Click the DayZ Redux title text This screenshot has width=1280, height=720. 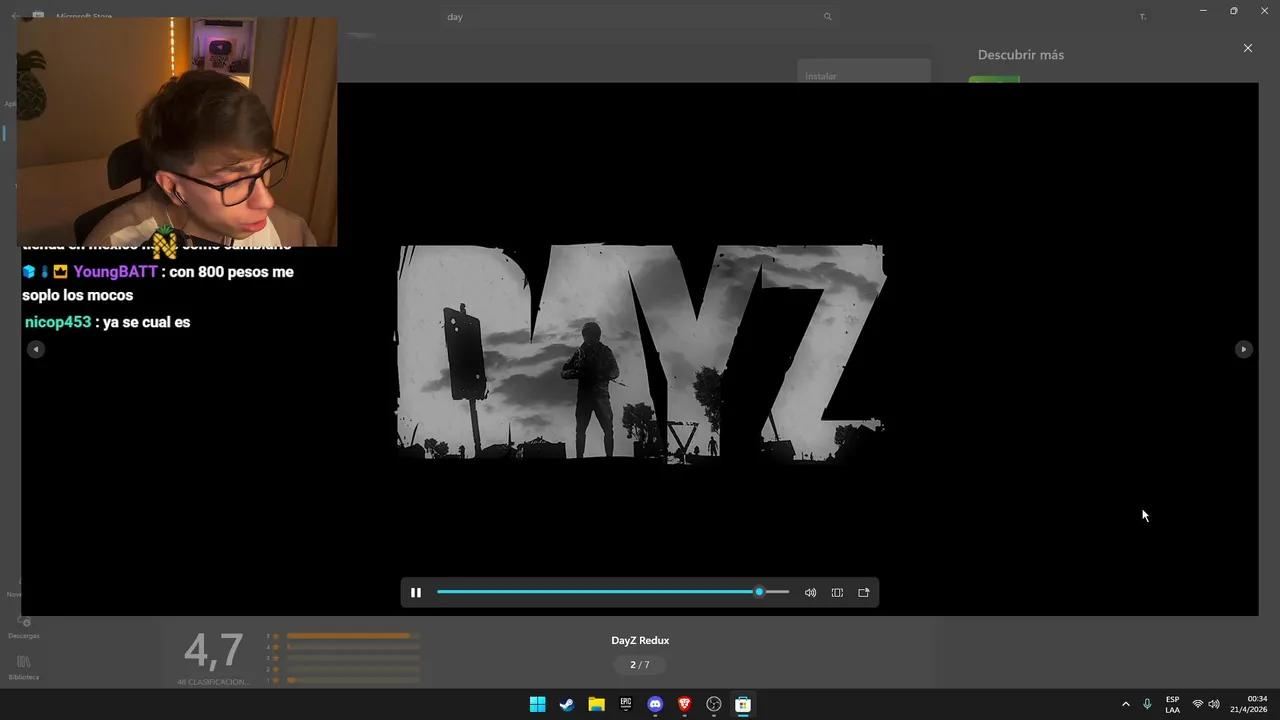click(640, 640)
